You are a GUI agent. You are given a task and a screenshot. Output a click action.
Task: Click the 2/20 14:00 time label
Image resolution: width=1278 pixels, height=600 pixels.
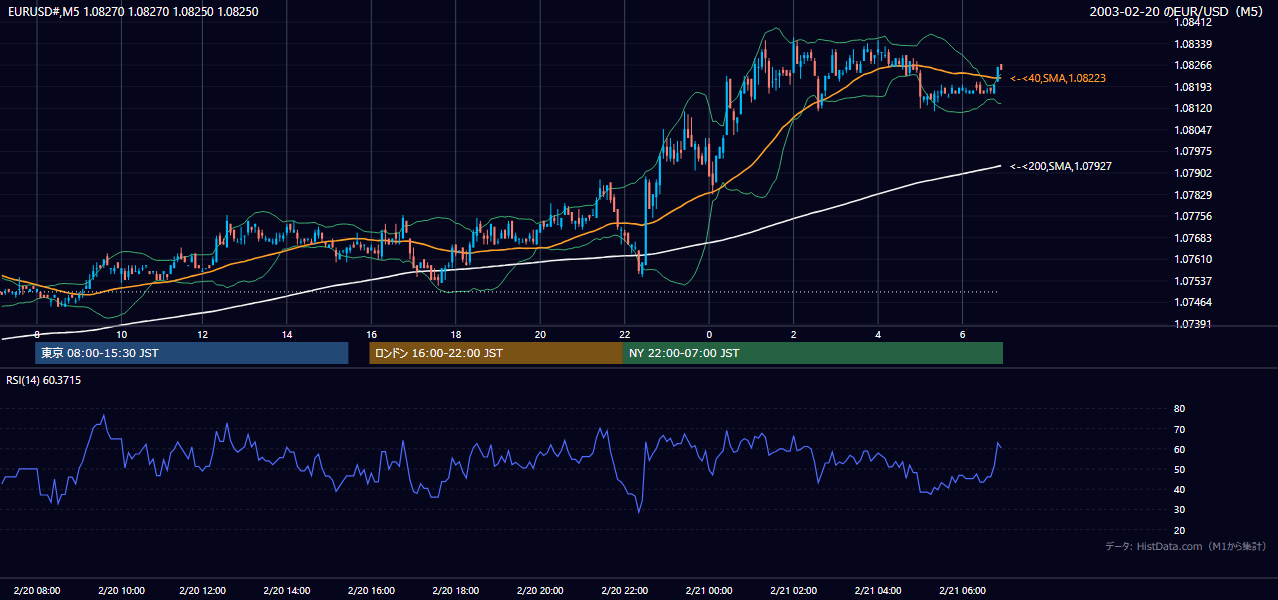[x=287, y=590]
